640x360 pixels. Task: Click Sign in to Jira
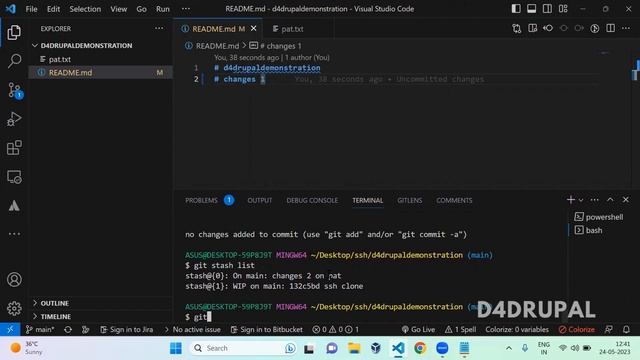(x=127, y=329)
